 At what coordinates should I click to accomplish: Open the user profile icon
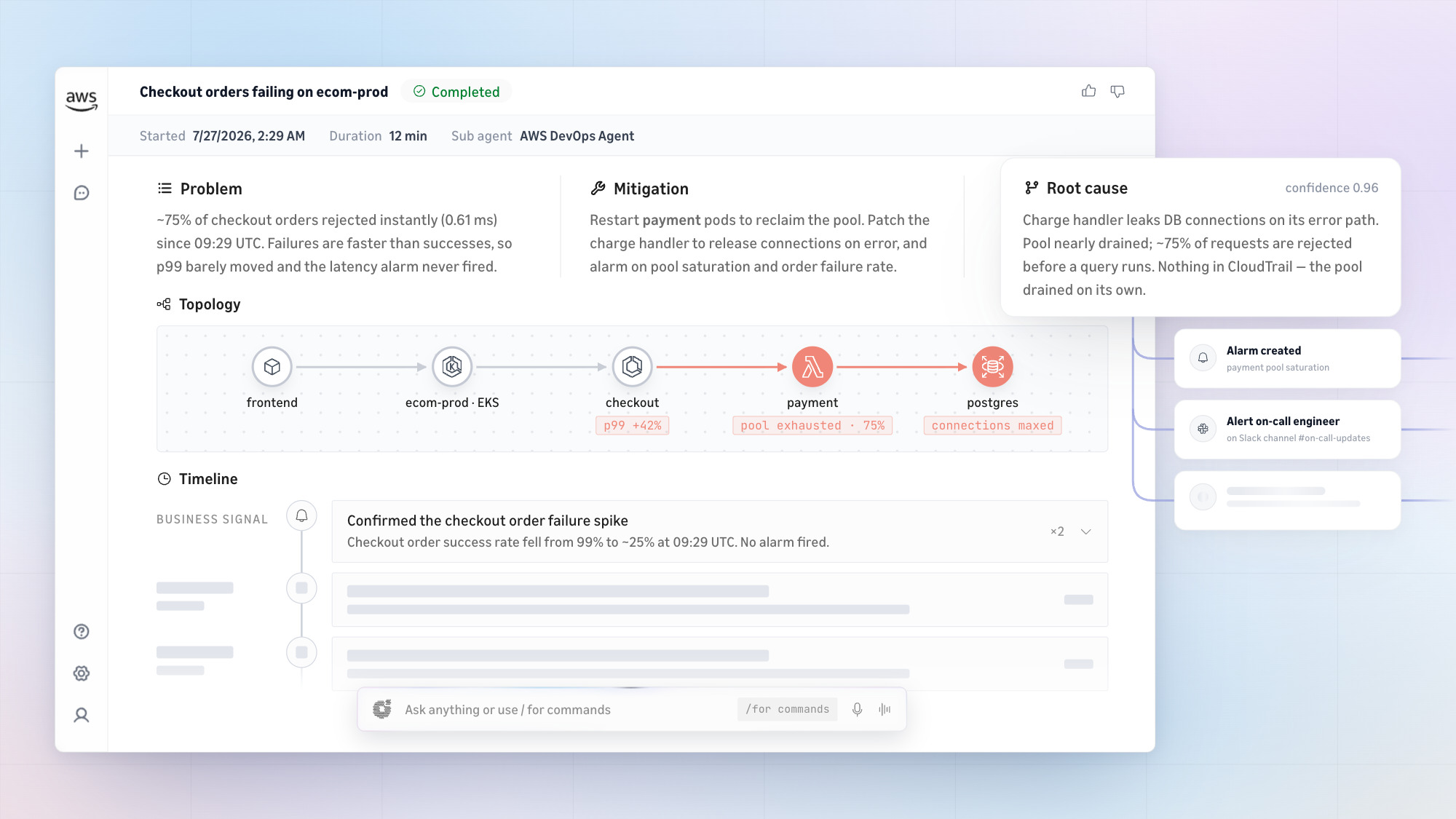coord(82,716)
